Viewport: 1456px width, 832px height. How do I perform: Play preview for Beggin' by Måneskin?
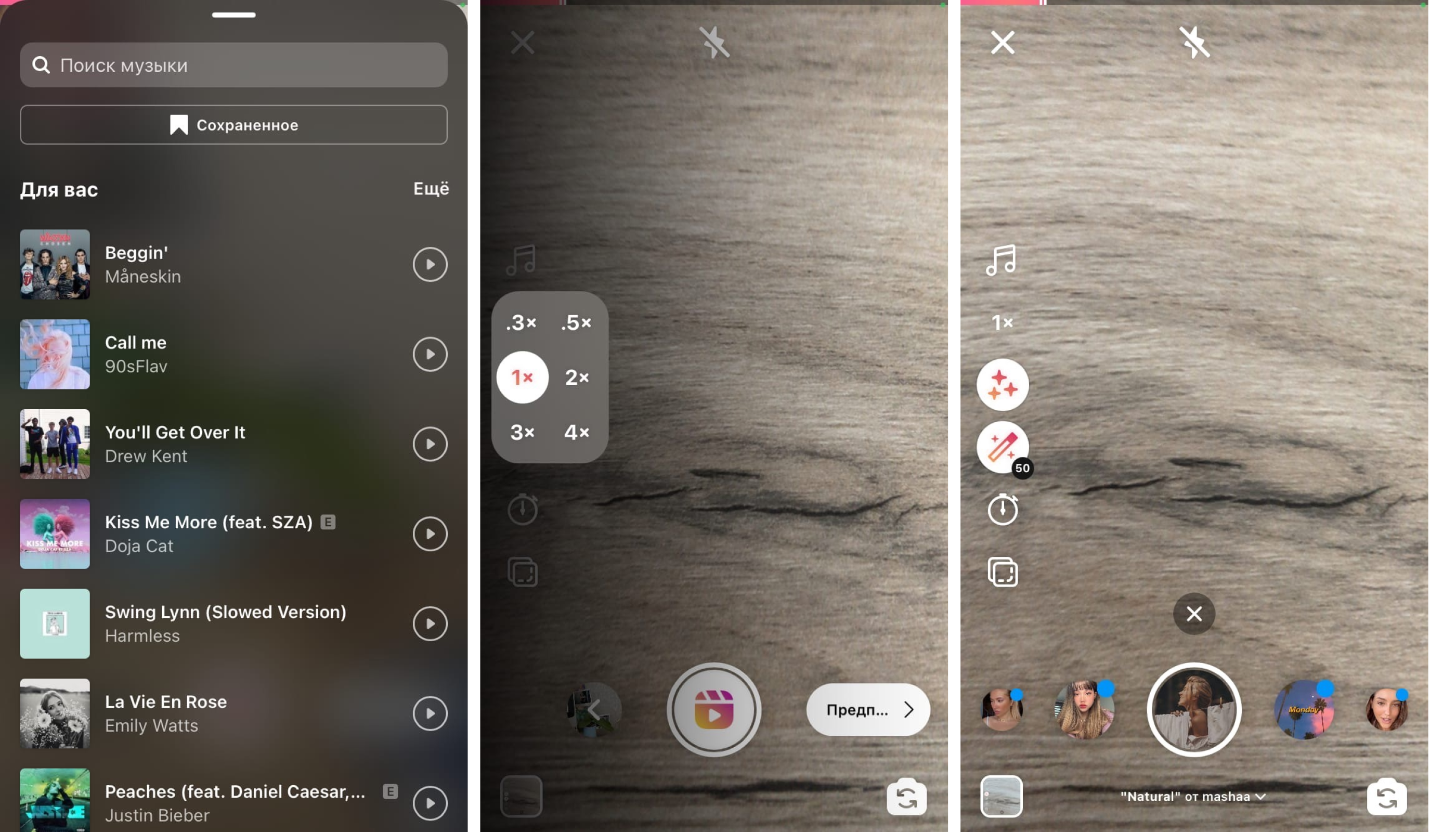tap(429, 264)
